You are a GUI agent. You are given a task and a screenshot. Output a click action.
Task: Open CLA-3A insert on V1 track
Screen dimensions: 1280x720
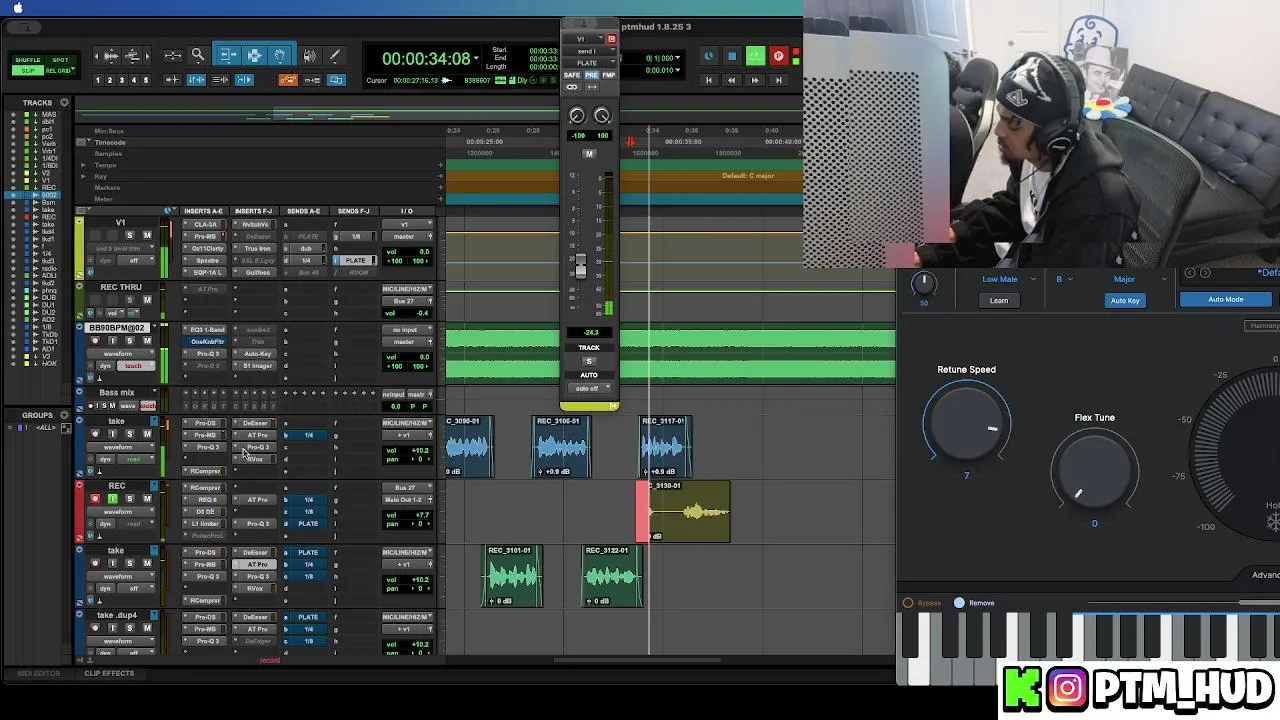[x=206, y=225]
